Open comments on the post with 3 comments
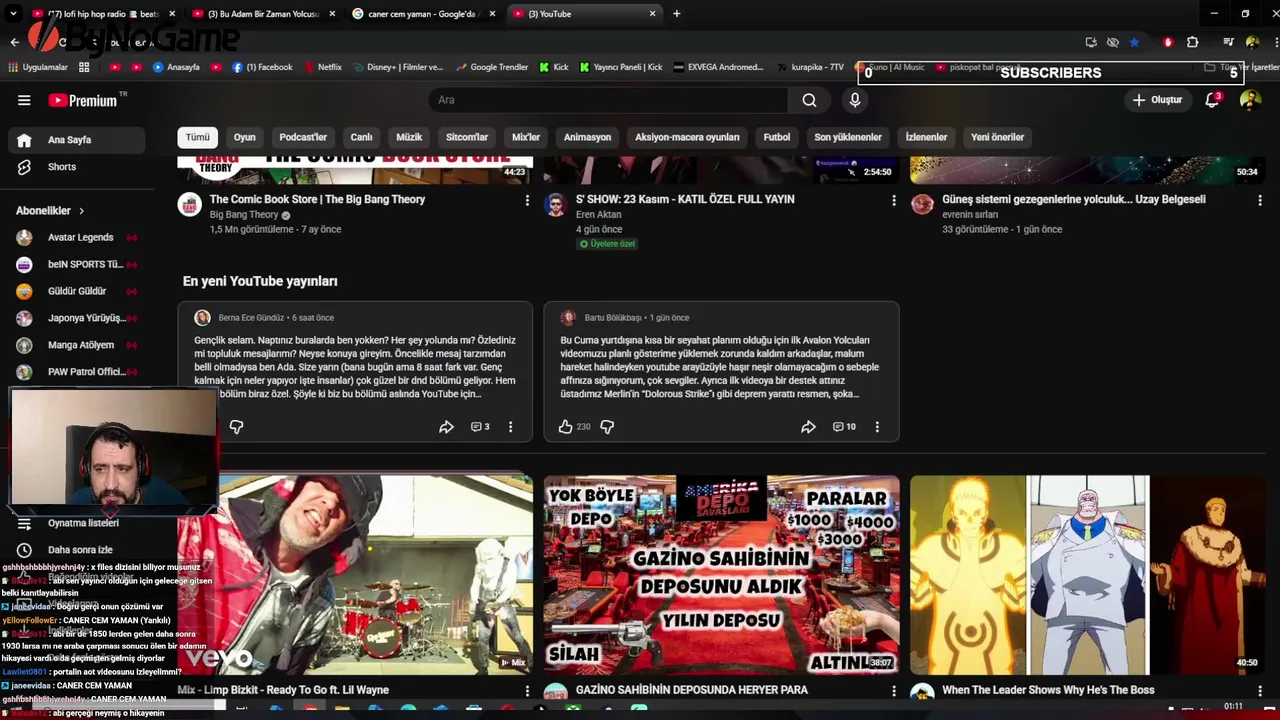1280x720 pixels. [x=480, y=427]
